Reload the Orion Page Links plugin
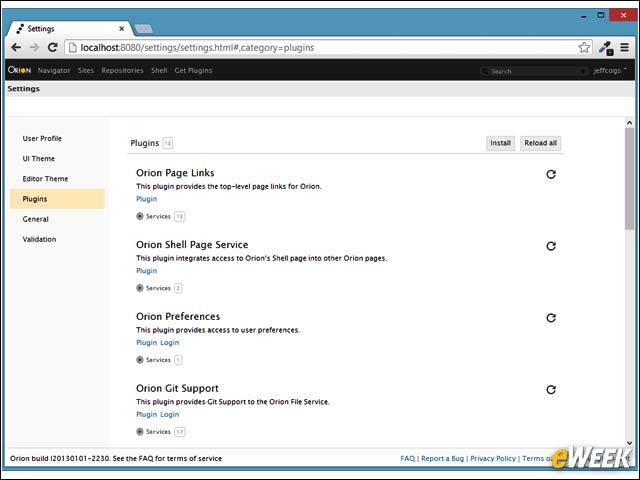Screen dimensions: 640x480 click(551, 174)
